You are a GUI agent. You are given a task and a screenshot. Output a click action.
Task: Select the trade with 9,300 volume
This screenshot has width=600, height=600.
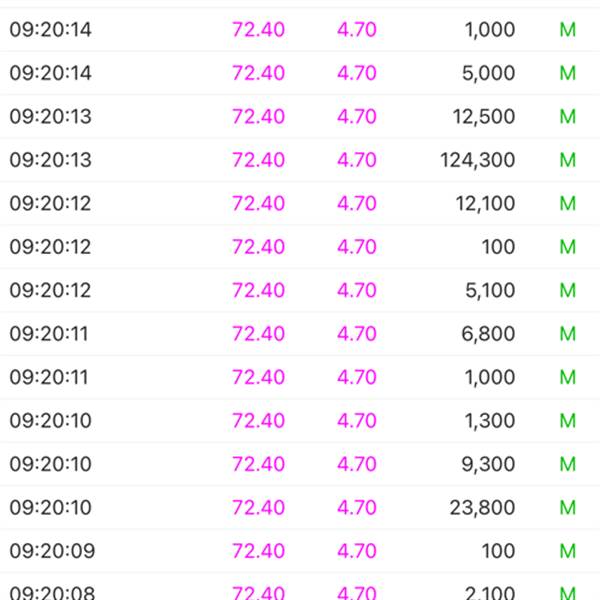click(x=488, y=464)
